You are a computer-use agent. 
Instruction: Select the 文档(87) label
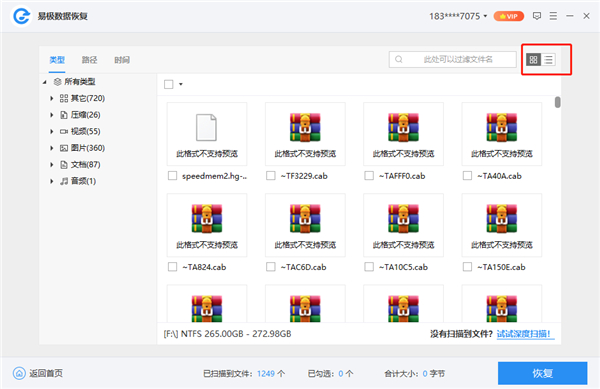click(x=85, y=164)
